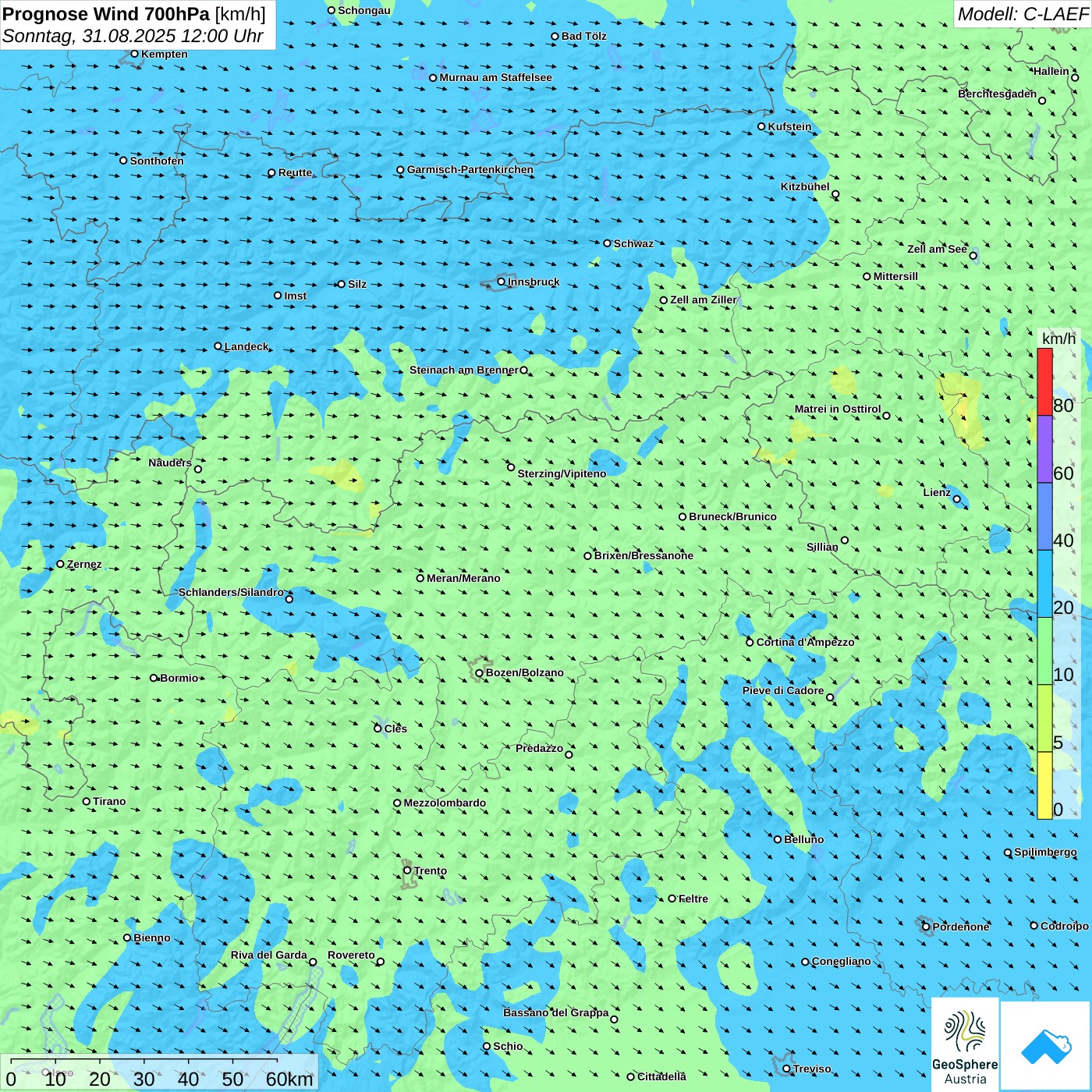Click the Mezzolombardo label

pyautogui.click(x=445, y=803)
